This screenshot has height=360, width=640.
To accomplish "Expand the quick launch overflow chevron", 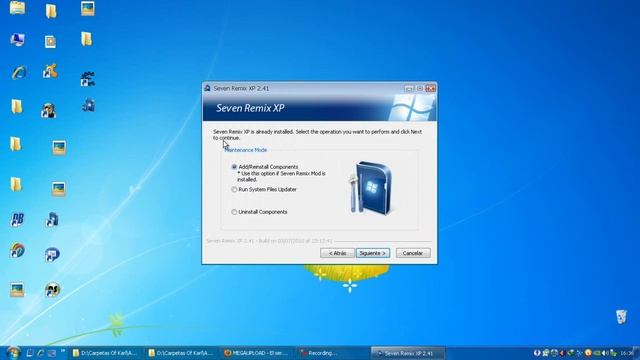I will (x=63, y=351).
